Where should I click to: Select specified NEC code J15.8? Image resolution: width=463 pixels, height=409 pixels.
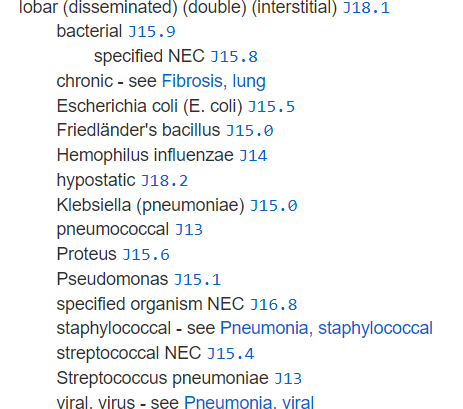point(234,56)
